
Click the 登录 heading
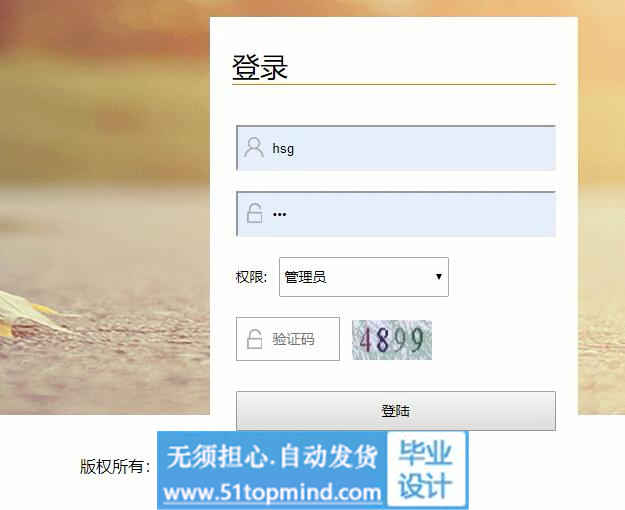pos(260,67)
